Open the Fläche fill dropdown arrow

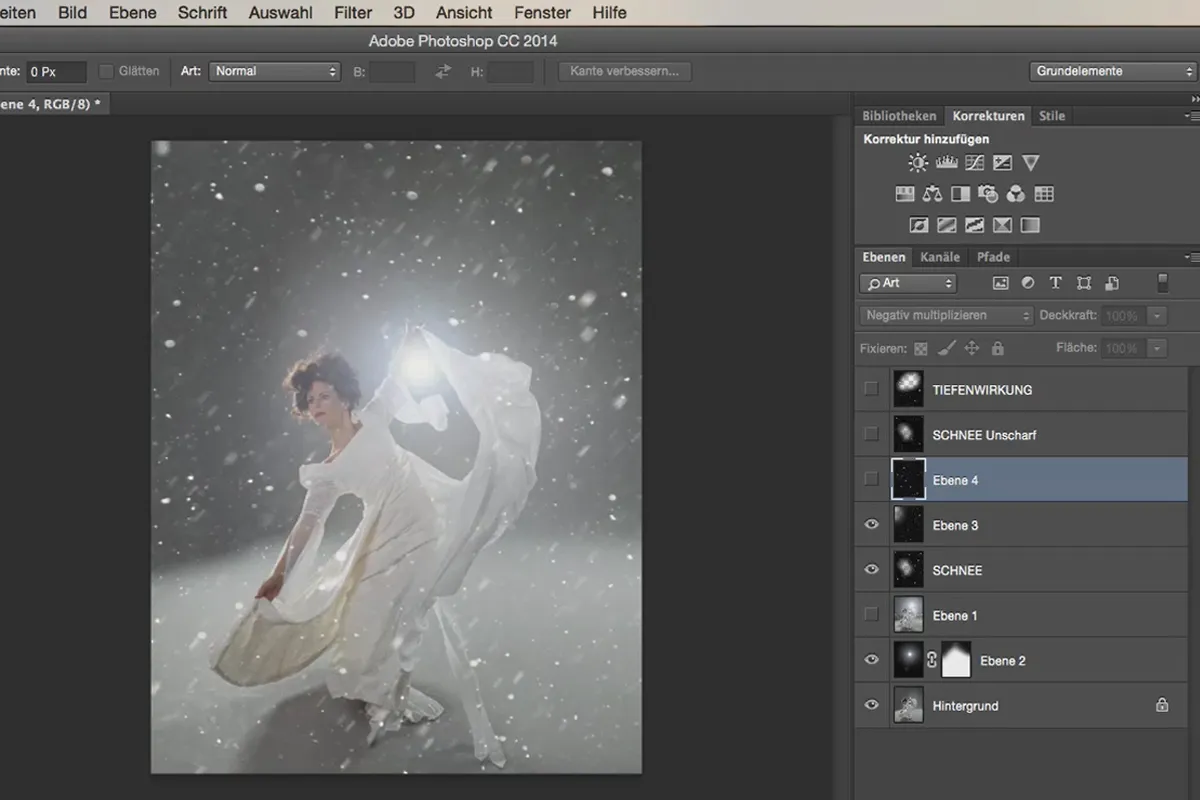[x=1157, y=348]
